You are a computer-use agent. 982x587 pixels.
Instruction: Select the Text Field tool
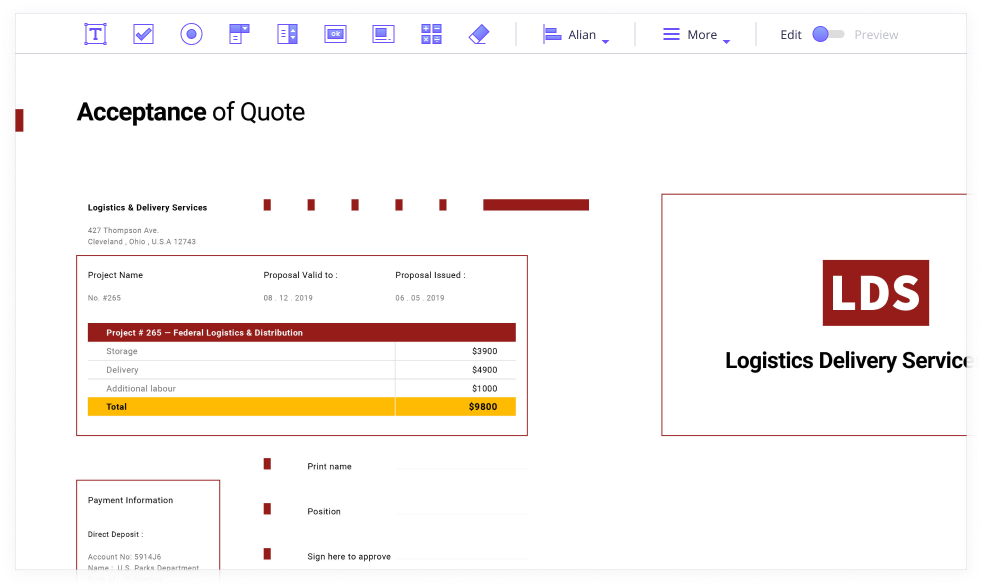click(95, 34)
